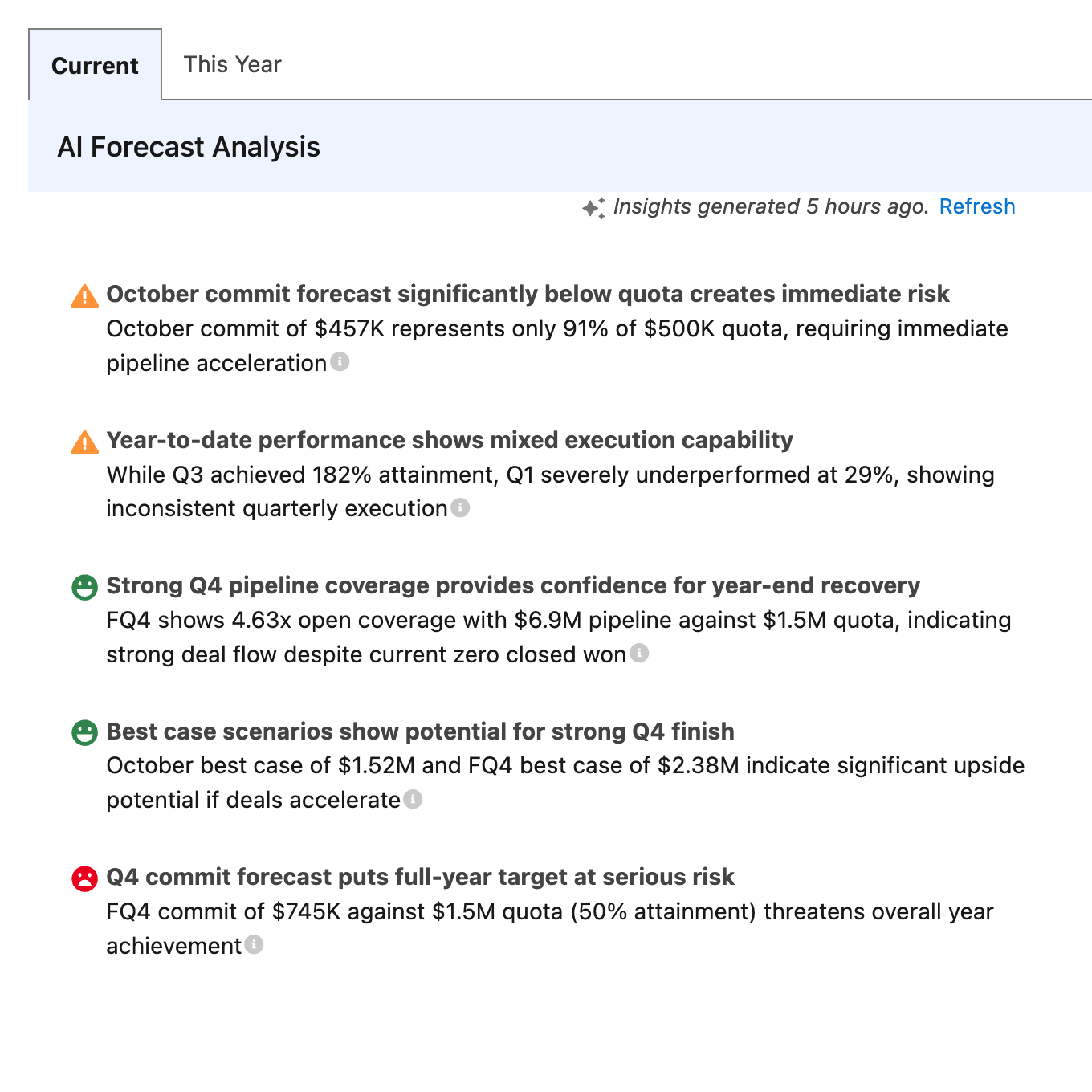Switch to the This Year tab
This screenshot has width=1092, height=1092.
pos(232,64)
